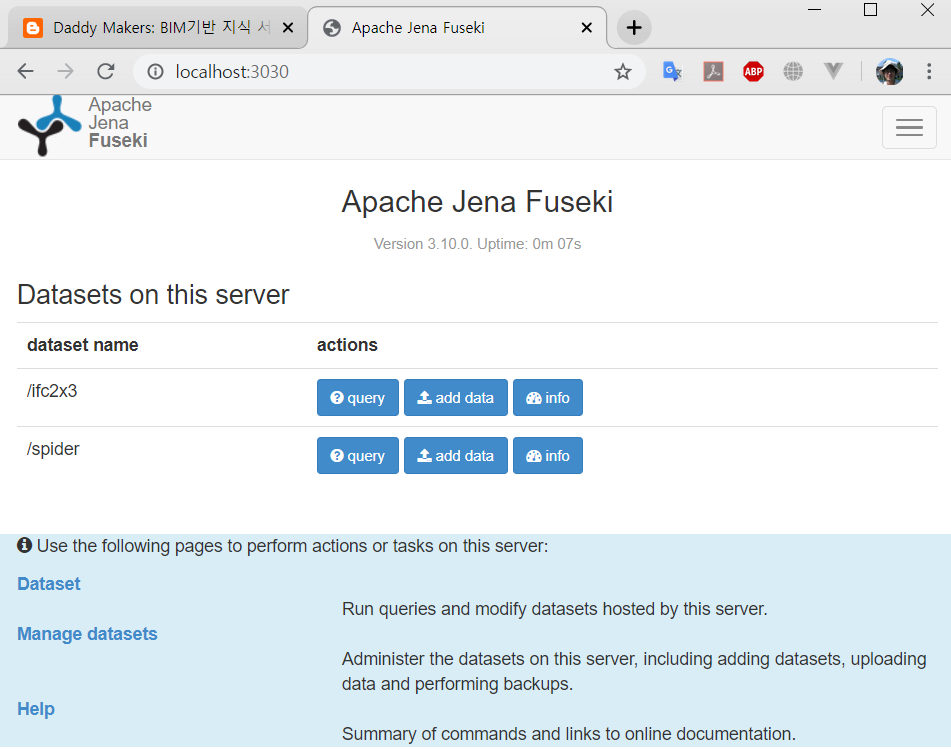Open info for the /ifc2x3 dataset
Screen dimensions: 951x751
click(x=548, y=397)
